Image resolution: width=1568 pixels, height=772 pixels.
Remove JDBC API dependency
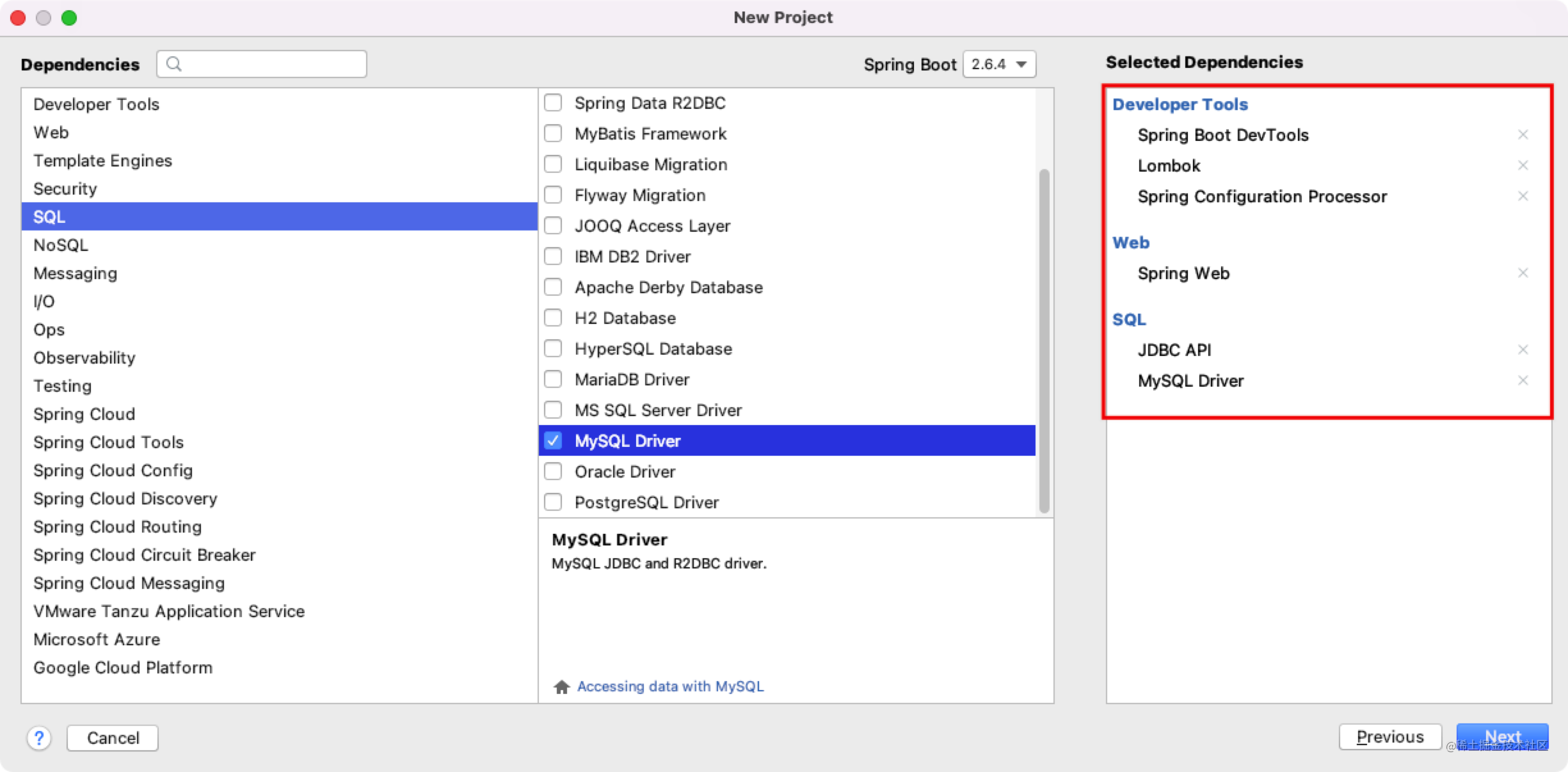(1523, 350)
